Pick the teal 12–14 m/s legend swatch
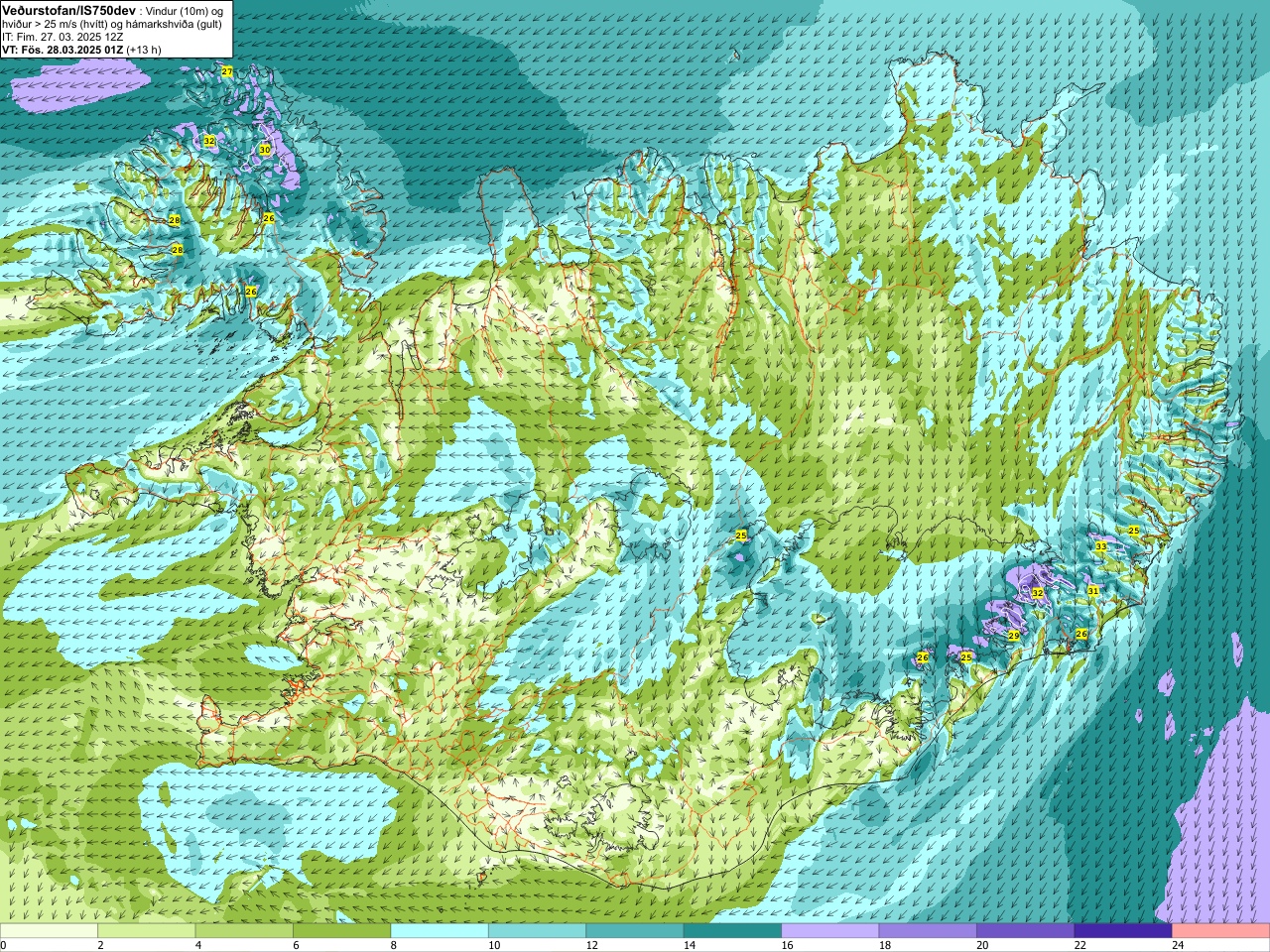Viewport: 1270px width, 952px height. 635,931
